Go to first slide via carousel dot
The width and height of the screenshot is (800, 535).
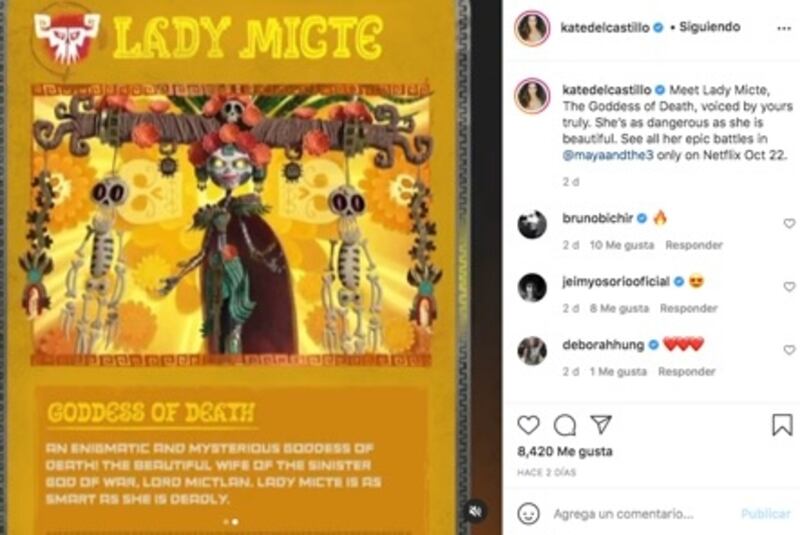coord(226,522)
